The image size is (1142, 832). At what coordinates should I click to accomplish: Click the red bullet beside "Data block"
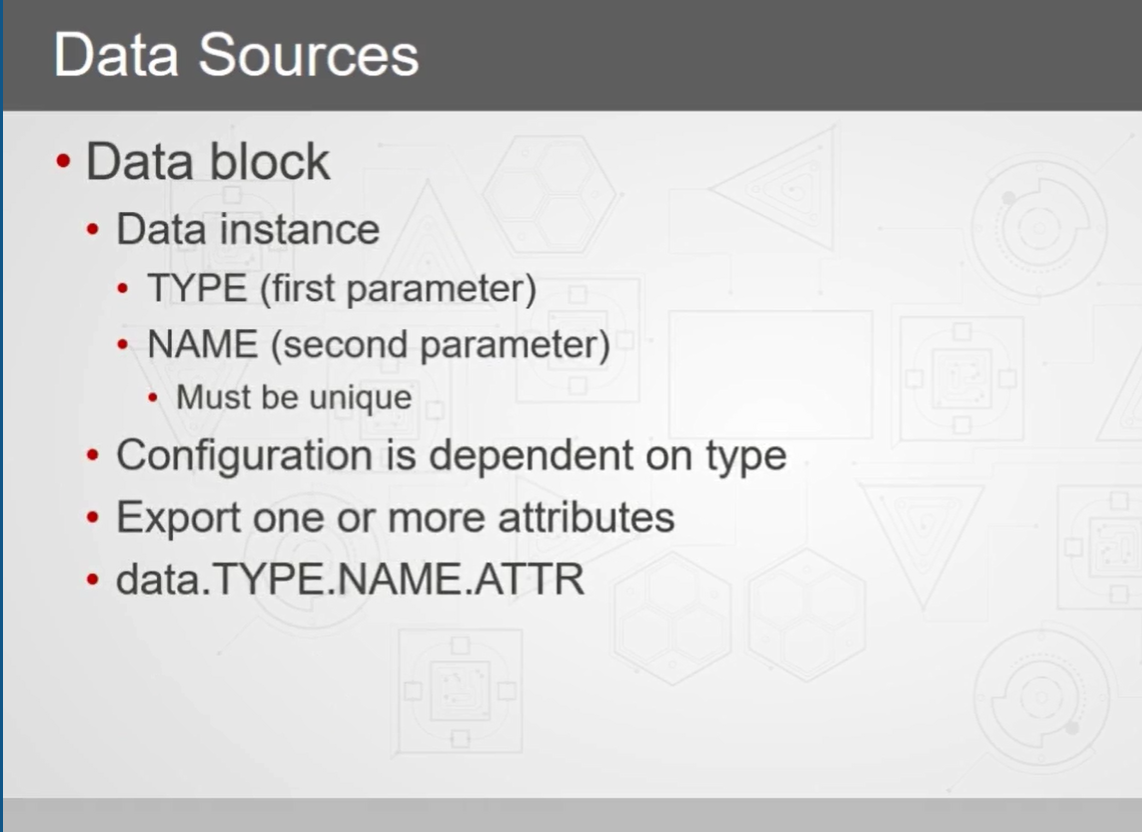pos(63,161)
